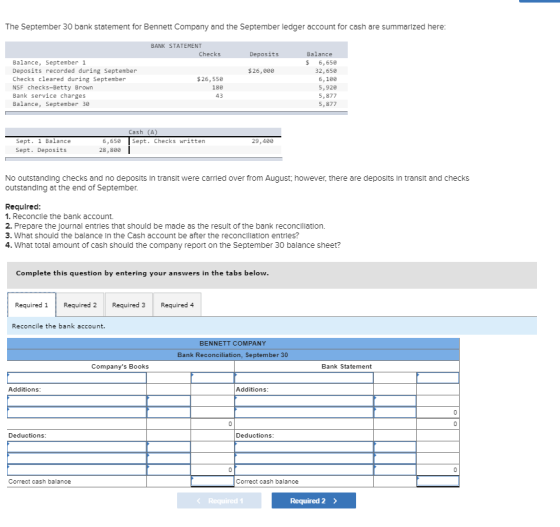Click Bank service charges row label
The height and width of the screenshot is (527, 560).
49,96
